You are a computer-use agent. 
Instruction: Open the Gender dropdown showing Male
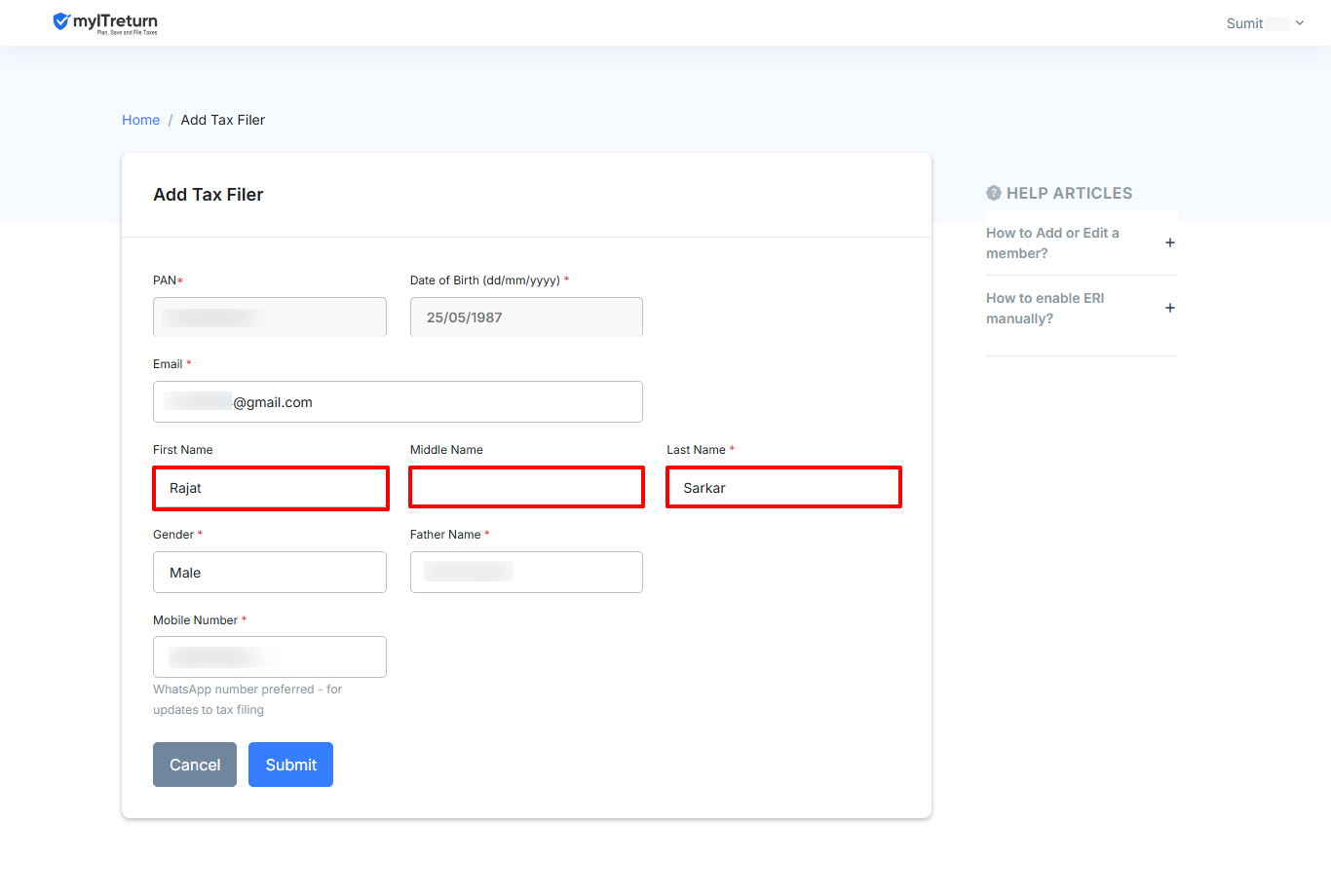pyautogui.click(x=270, y=573)
